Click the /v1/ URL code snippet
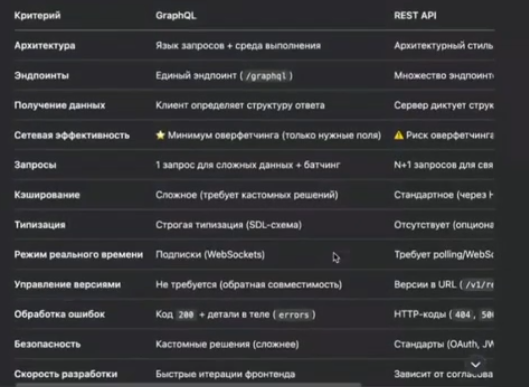This screenshot has height=387, width=529. 479,285
